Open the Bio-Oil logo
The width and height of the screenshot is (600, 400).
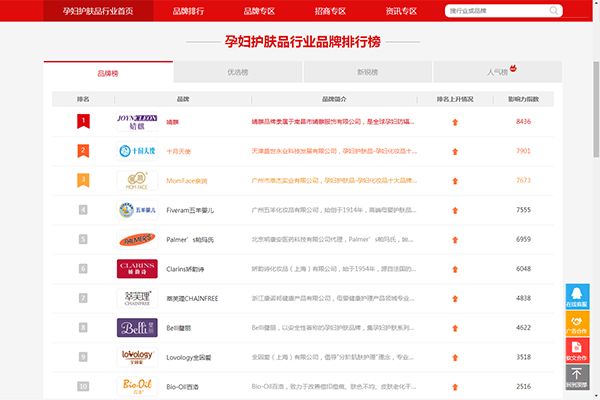(137, 386)
